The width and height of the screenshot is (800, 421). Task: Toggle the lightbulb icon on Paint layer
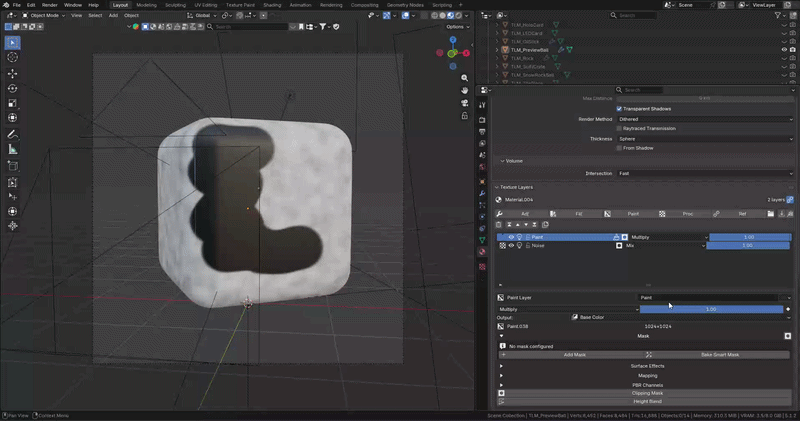coord(519,237)
